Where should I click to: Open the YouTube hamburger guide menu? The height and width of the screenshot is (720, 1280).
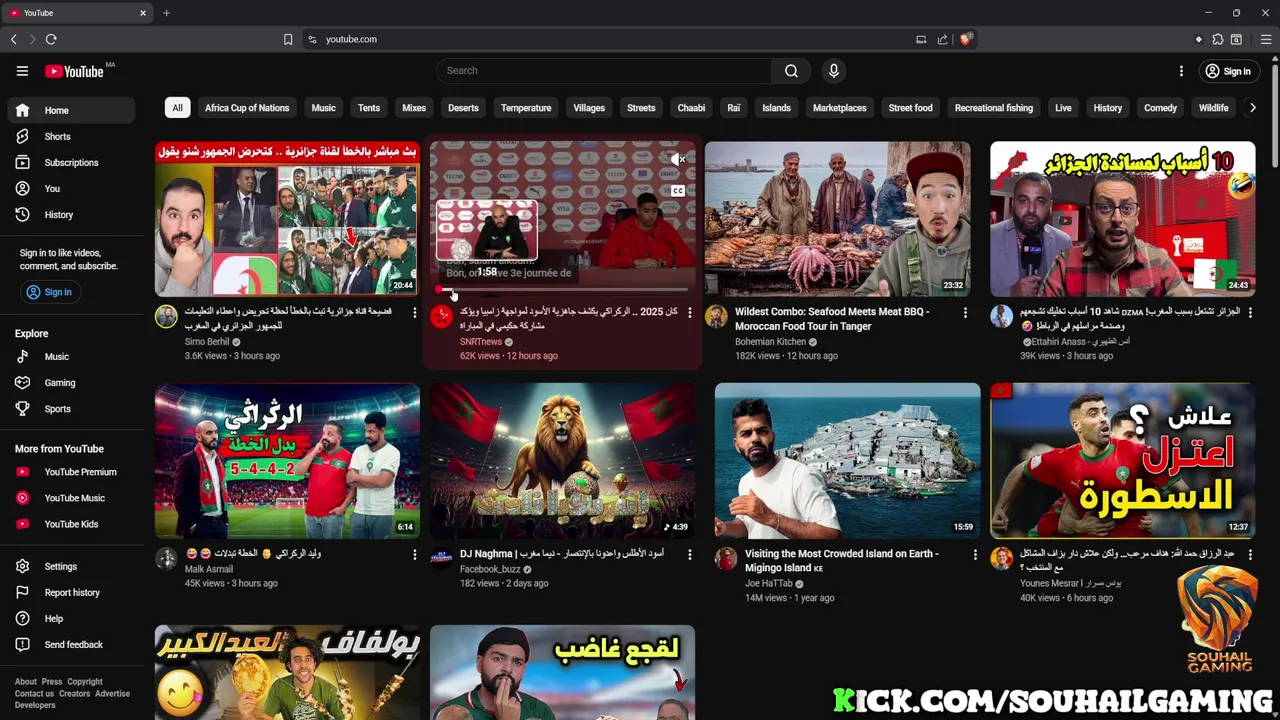[22, 71]
